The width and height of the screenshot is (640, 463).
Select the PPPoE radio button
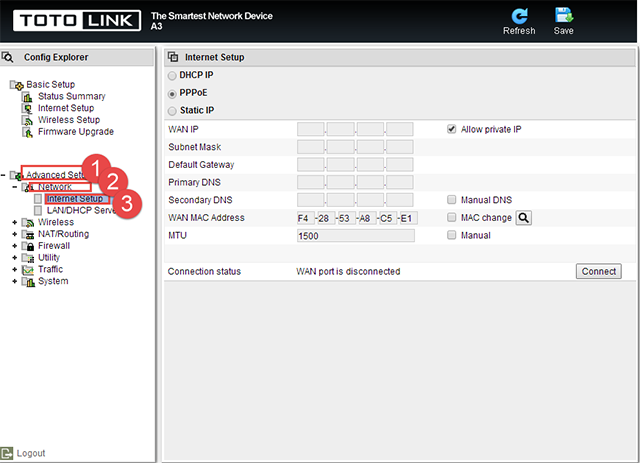(x=172, y=93)
